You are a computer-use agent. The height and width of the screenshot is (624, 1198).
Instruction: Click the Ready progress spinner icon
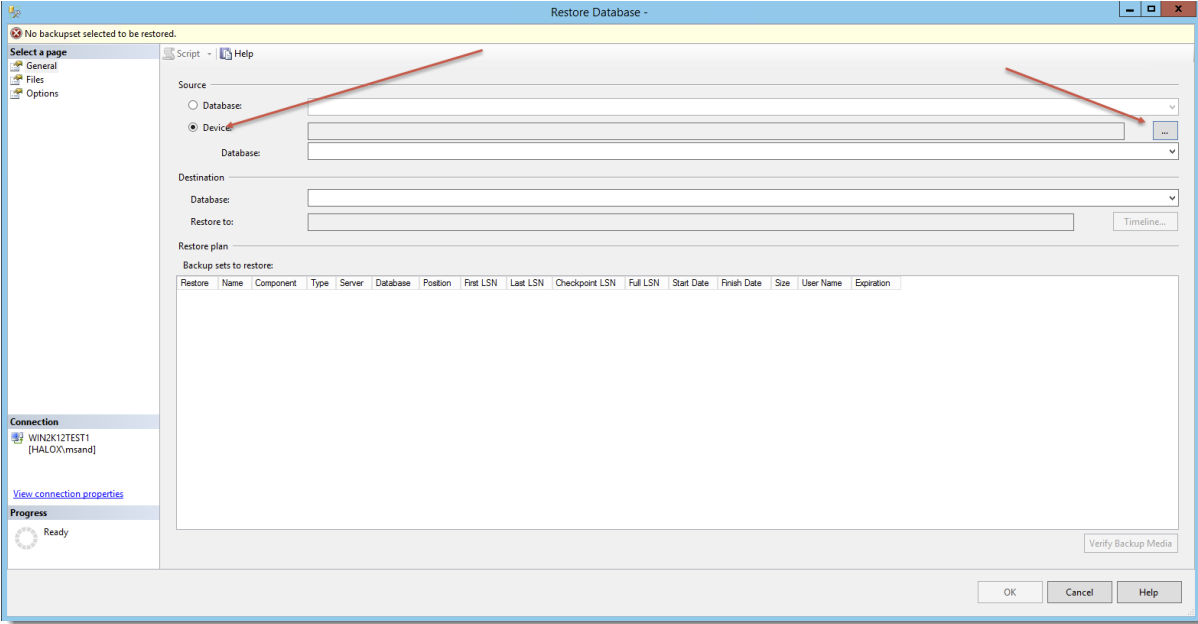[x=26, y=538]
